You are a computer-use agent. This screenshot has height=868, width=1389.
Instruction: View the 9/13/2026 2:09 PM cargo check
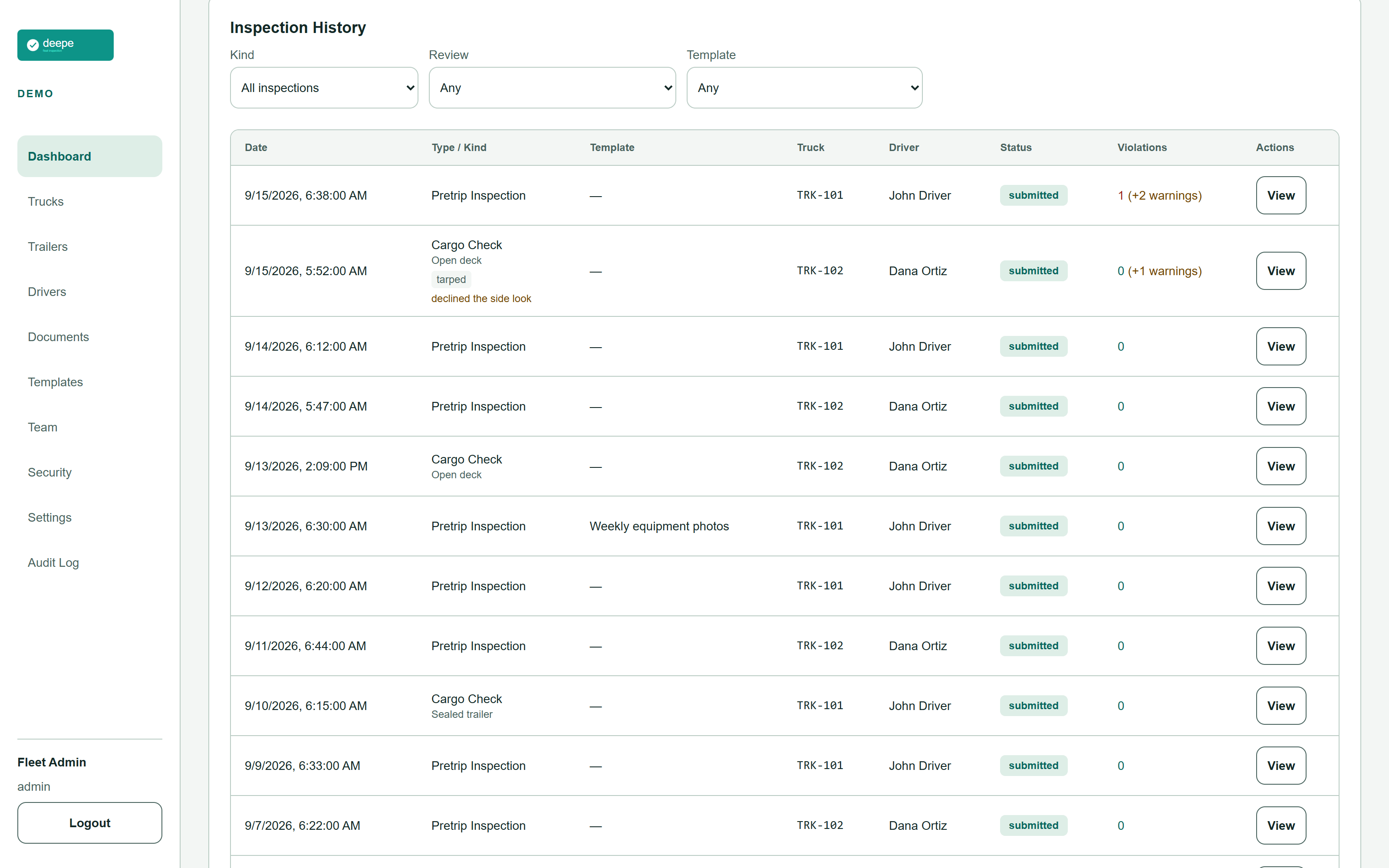(x=1280, y=466)
